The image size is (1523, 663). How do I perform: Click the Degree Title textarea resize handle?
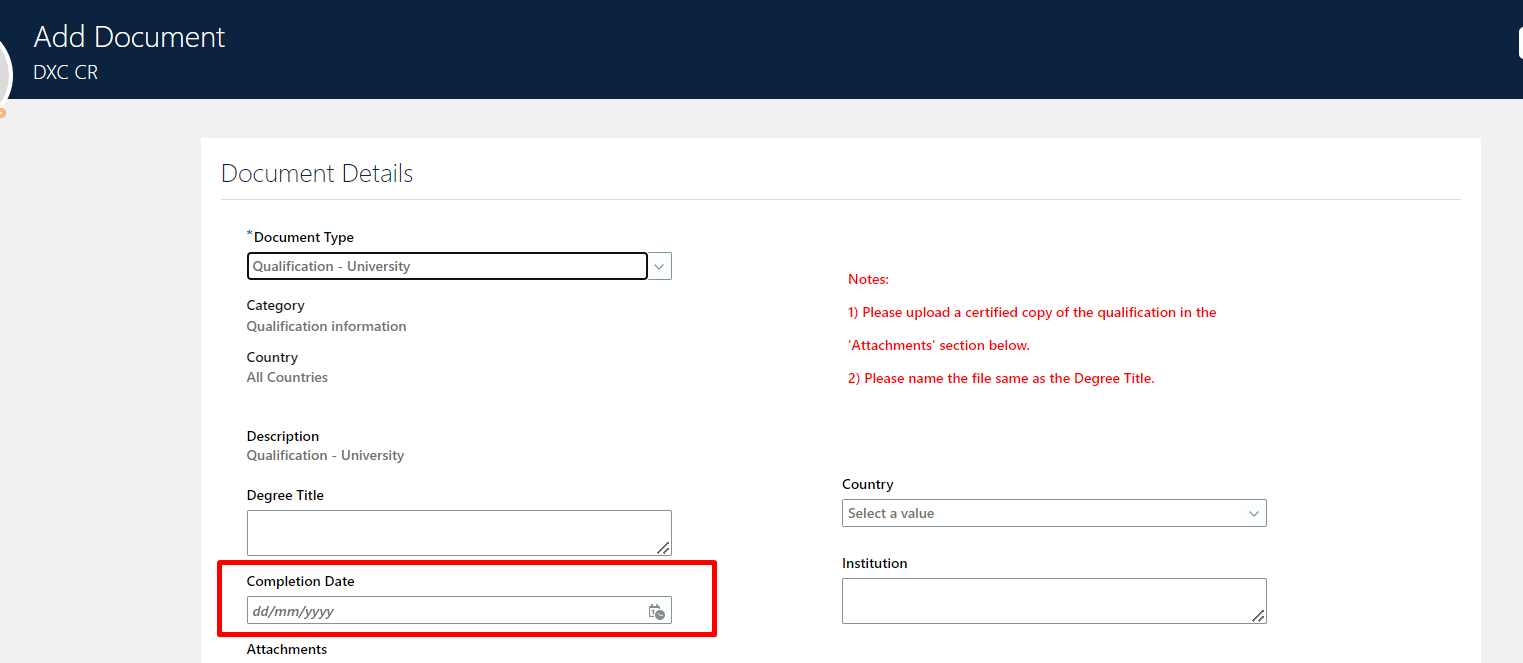(x=664, y=548)
